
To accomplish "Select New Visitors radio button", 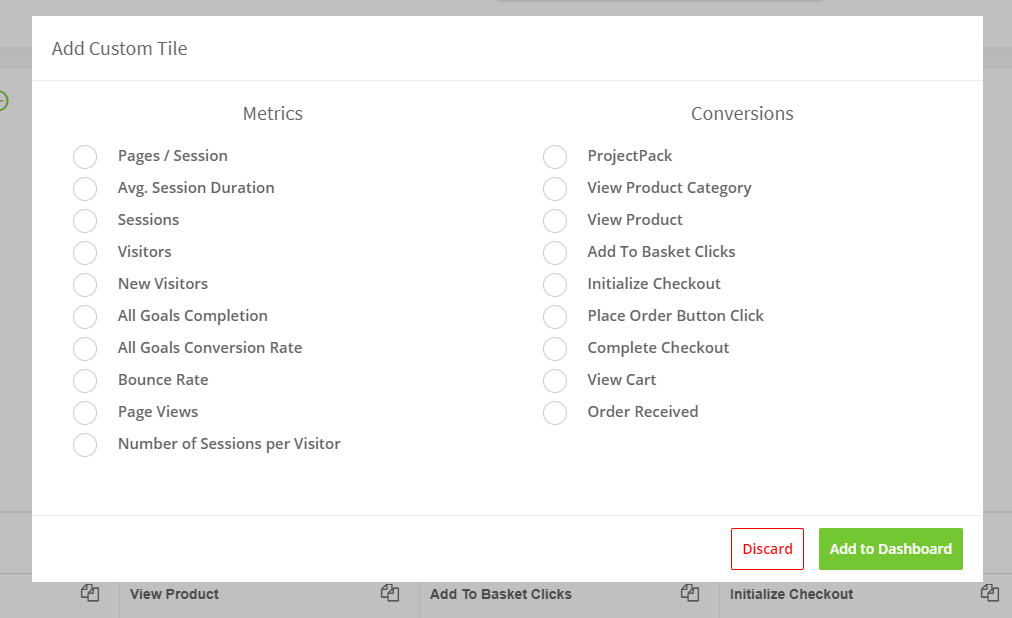I will tap(85, 285).
